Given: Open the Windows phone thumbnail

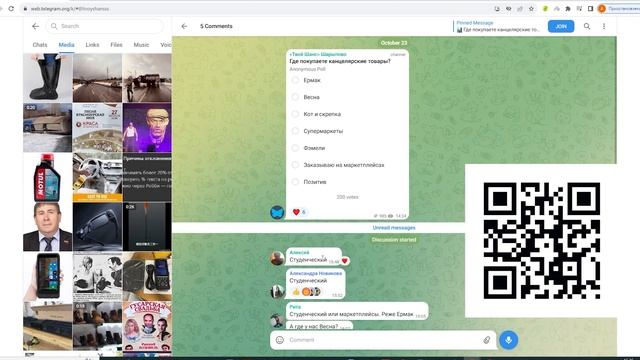Looking at the screenshot, I should pyautogui.click(x=48, y=276).
